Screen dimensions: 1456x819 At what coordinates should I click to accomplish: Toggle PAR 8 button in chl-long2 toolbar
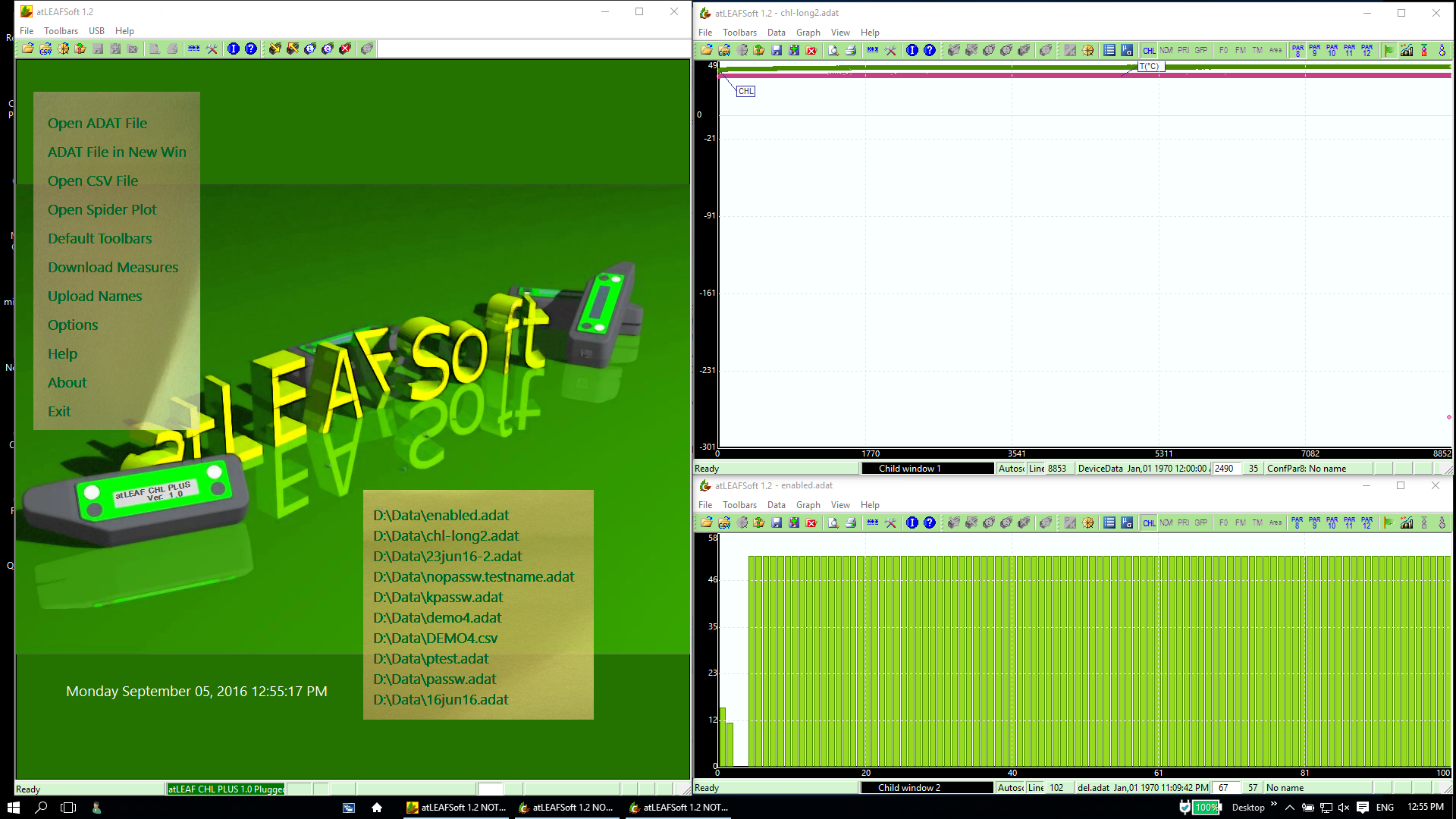(1298, 50)
